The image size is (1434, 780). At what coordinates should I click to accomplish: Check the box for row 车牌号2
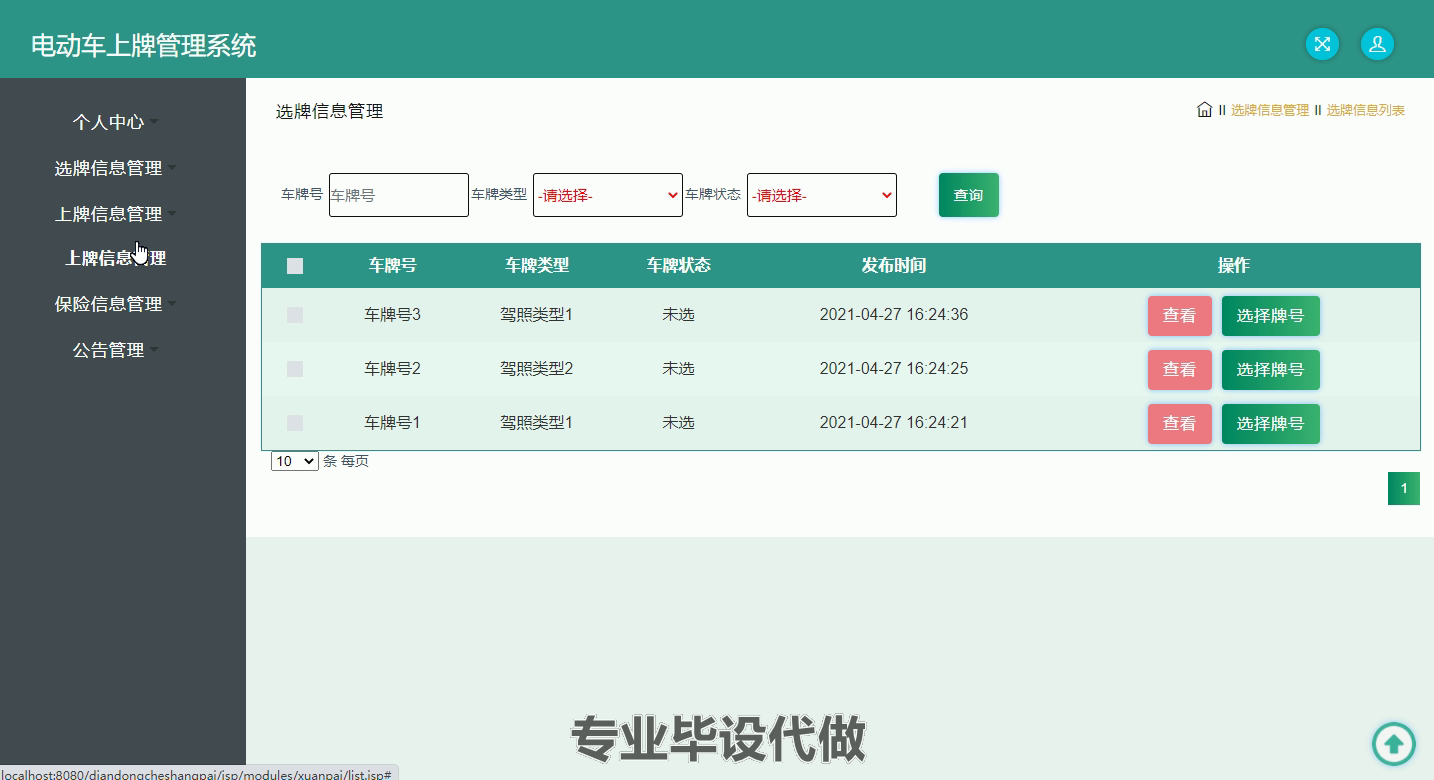[x=295, y=369]
